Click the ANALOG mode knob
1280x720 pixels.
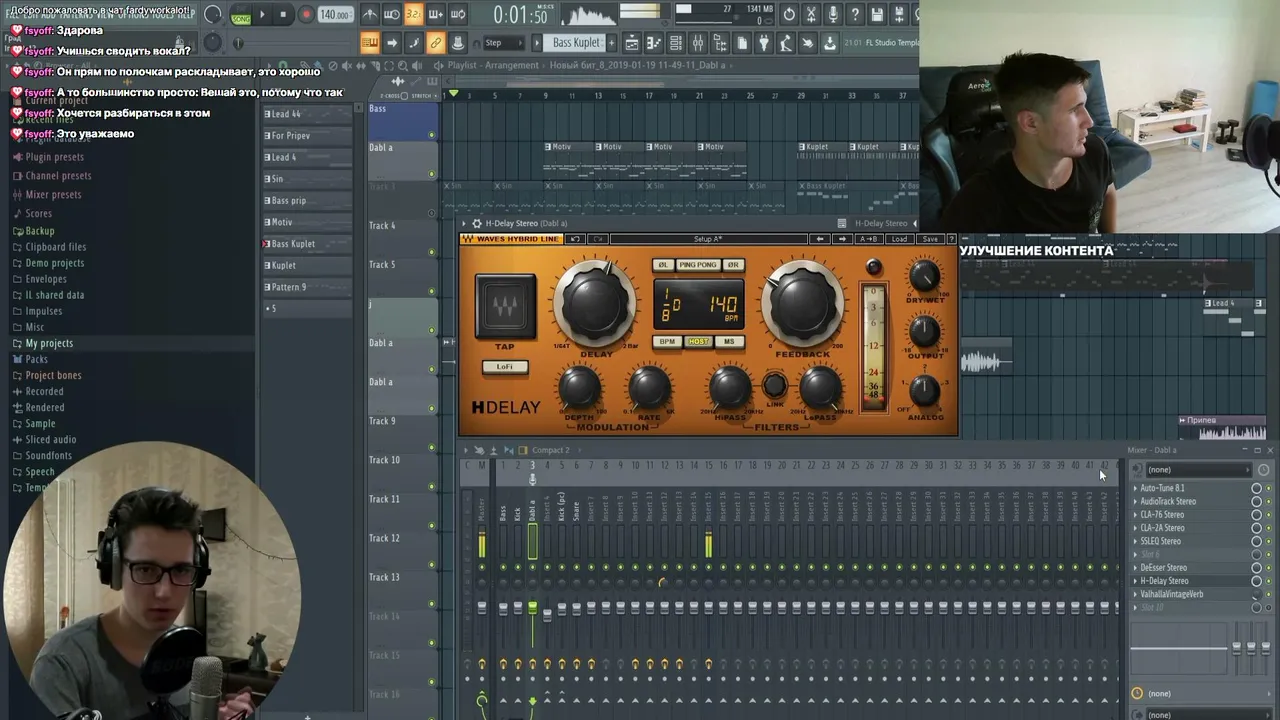(x=924, y=390)
